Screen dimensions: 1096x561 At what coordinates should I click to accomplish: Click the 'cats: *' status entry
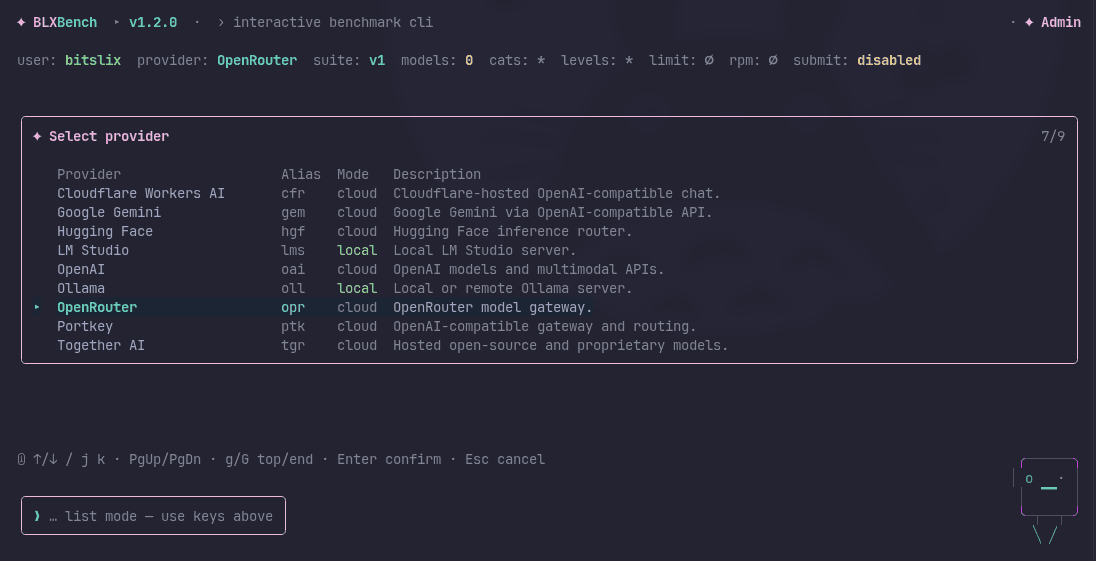pyautogui.click(x=517, y=61)
